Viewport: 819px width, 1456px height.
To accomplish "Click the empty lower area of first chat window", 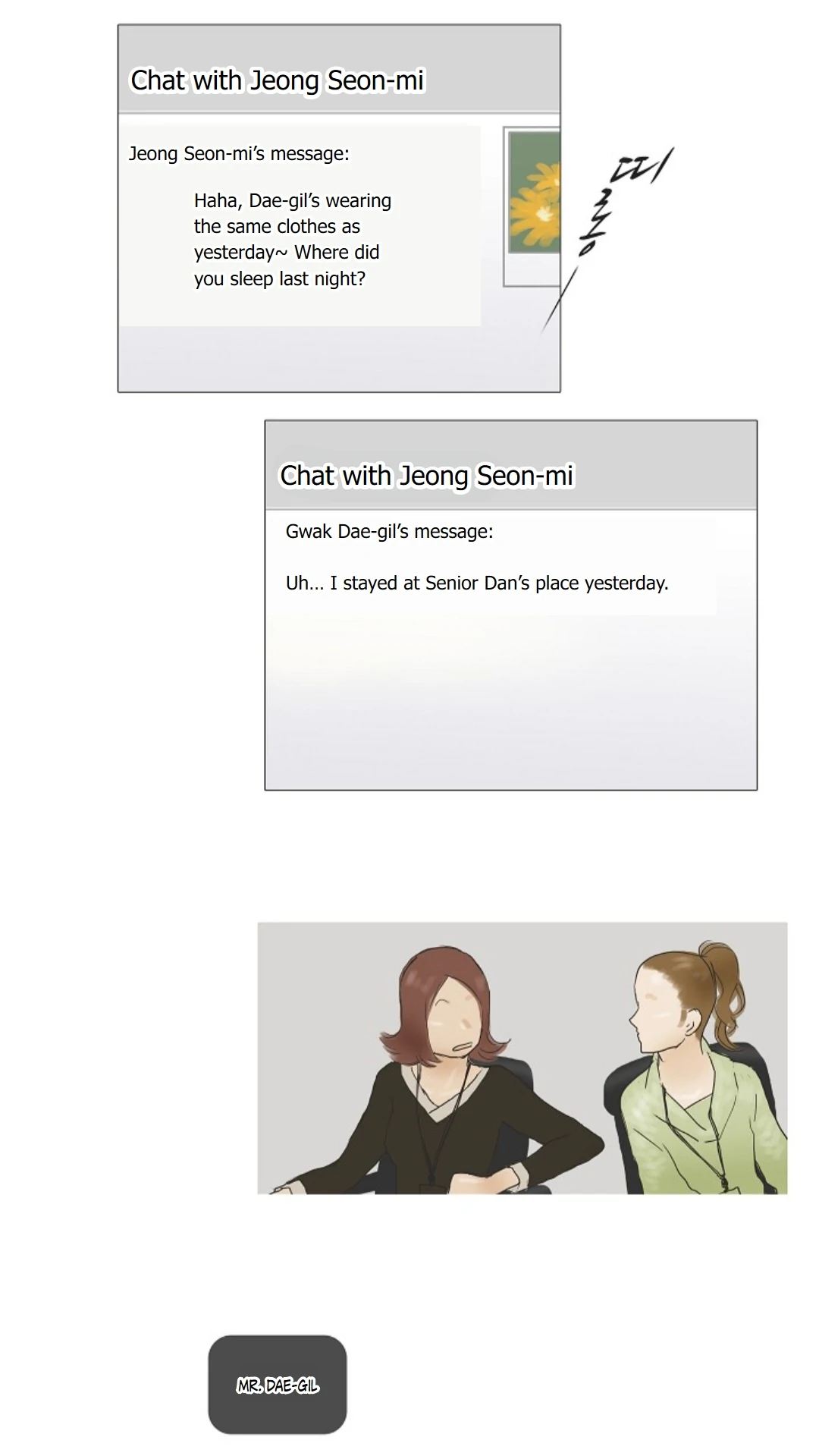I will (x=339, y=359).
